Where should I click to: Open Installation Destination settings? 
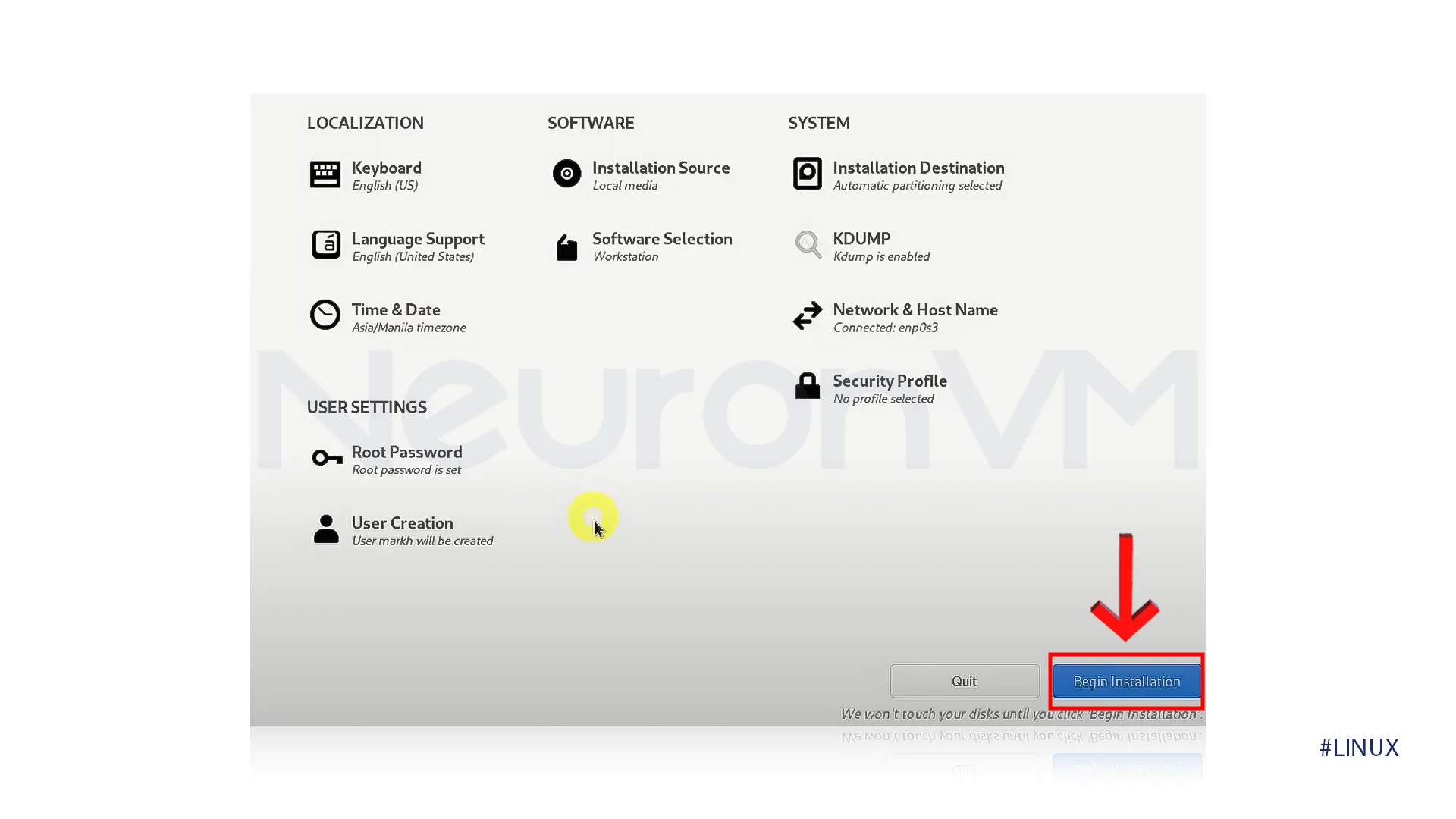coord(918,175)
